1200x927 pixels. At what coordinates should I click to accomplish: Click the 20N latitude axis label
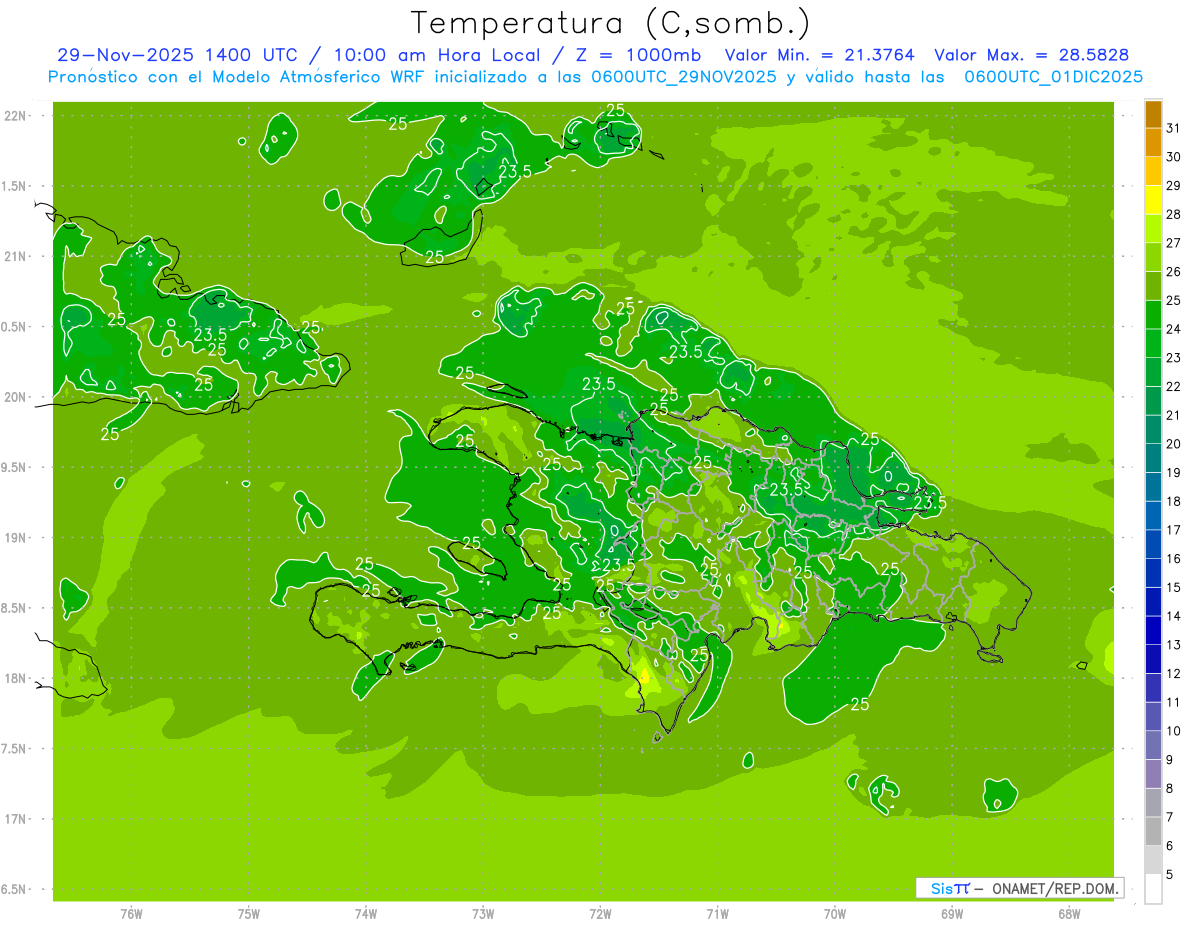(15, 397)
